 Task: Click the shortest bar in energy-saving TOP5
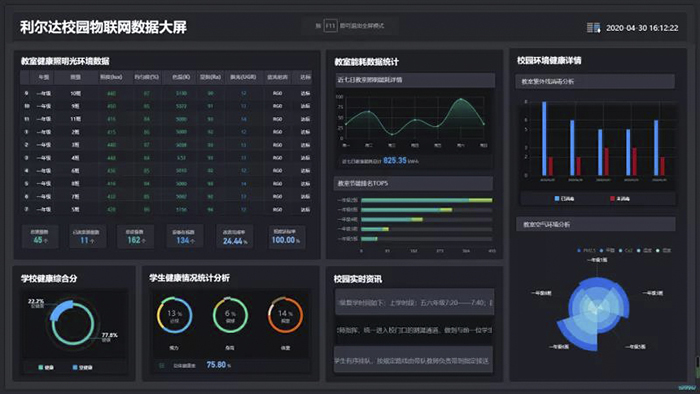click(369, 239)
